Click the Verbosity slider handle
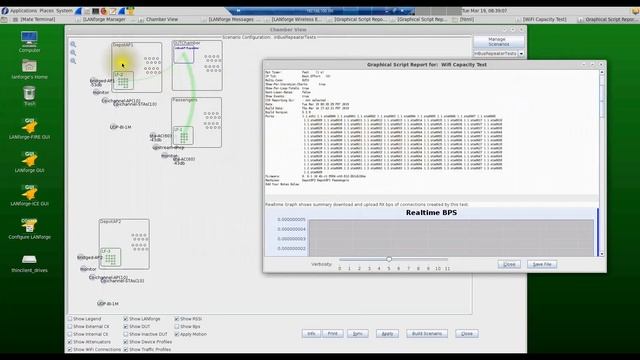Screen dimensions: 640x360 389,259
